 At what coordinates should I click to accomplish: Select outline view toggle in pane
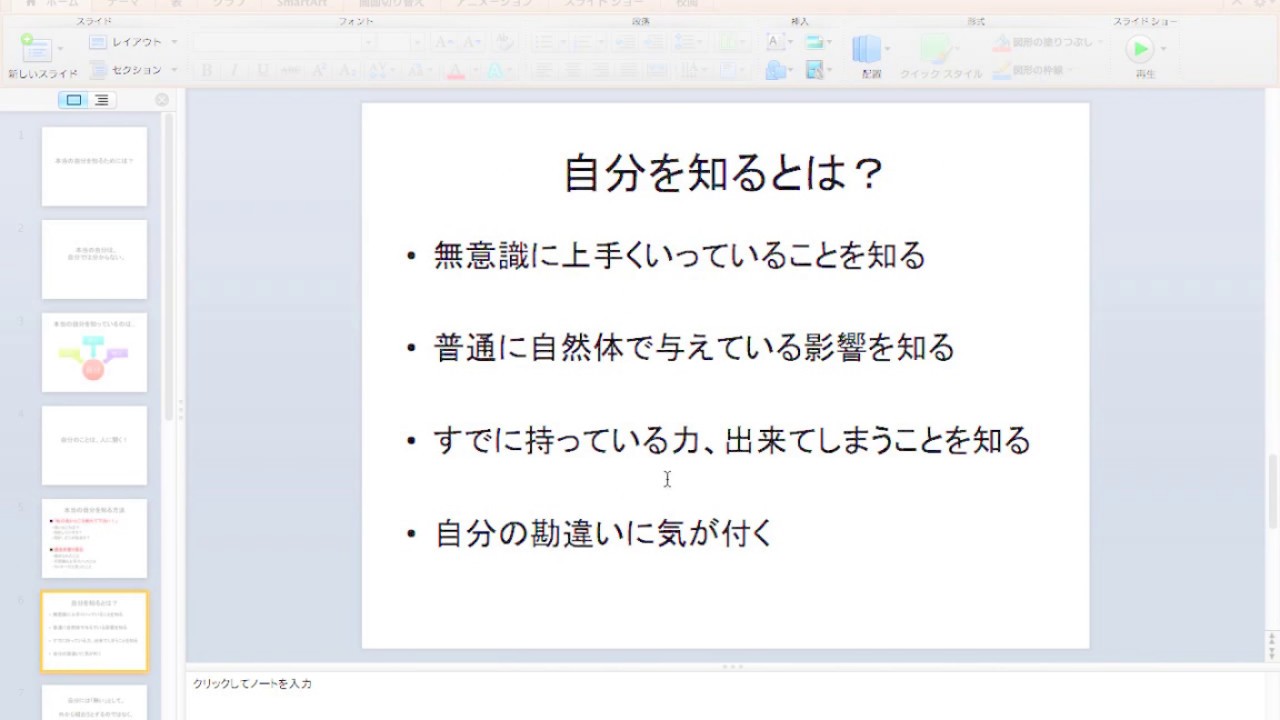pyautogui.click(x=101, y=100)
